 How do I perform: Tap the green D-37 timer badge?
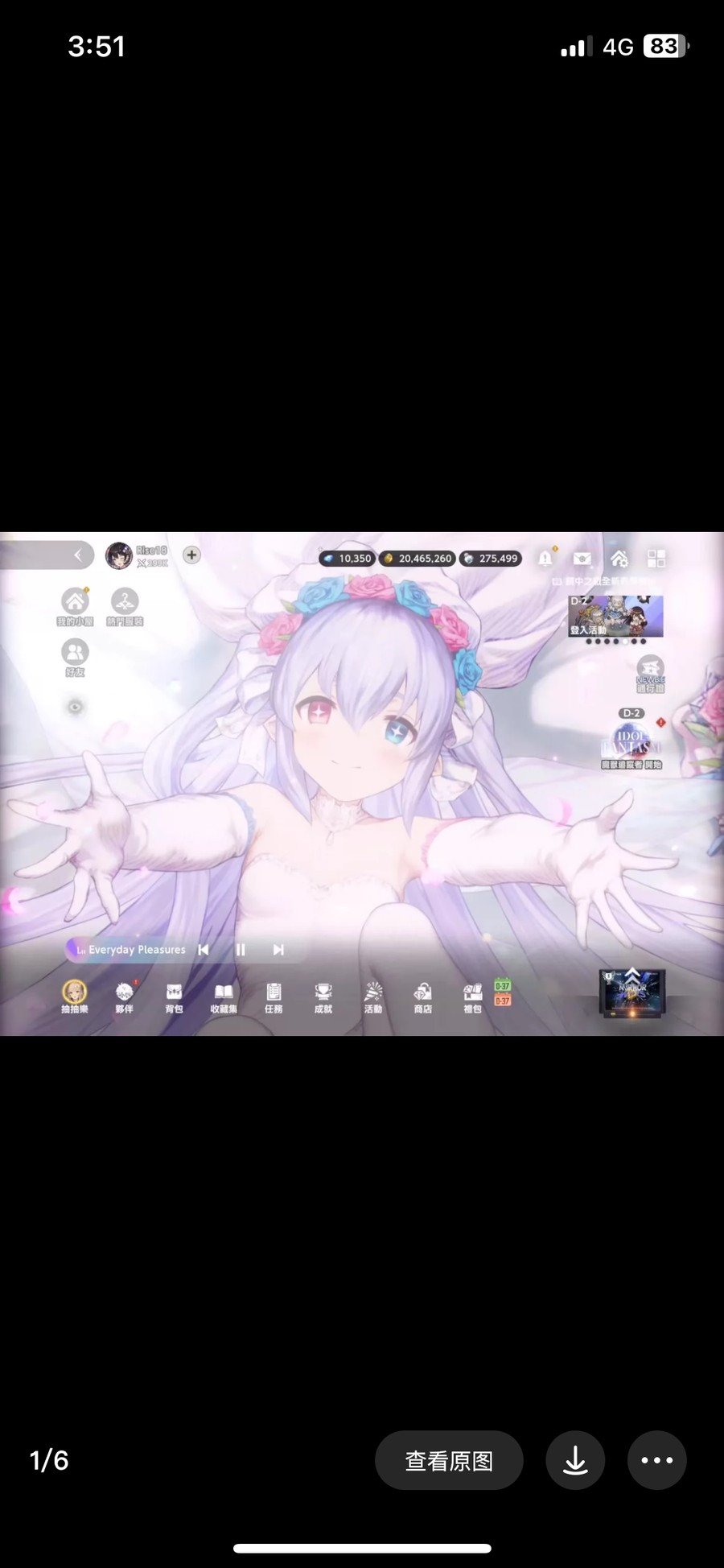503,986
